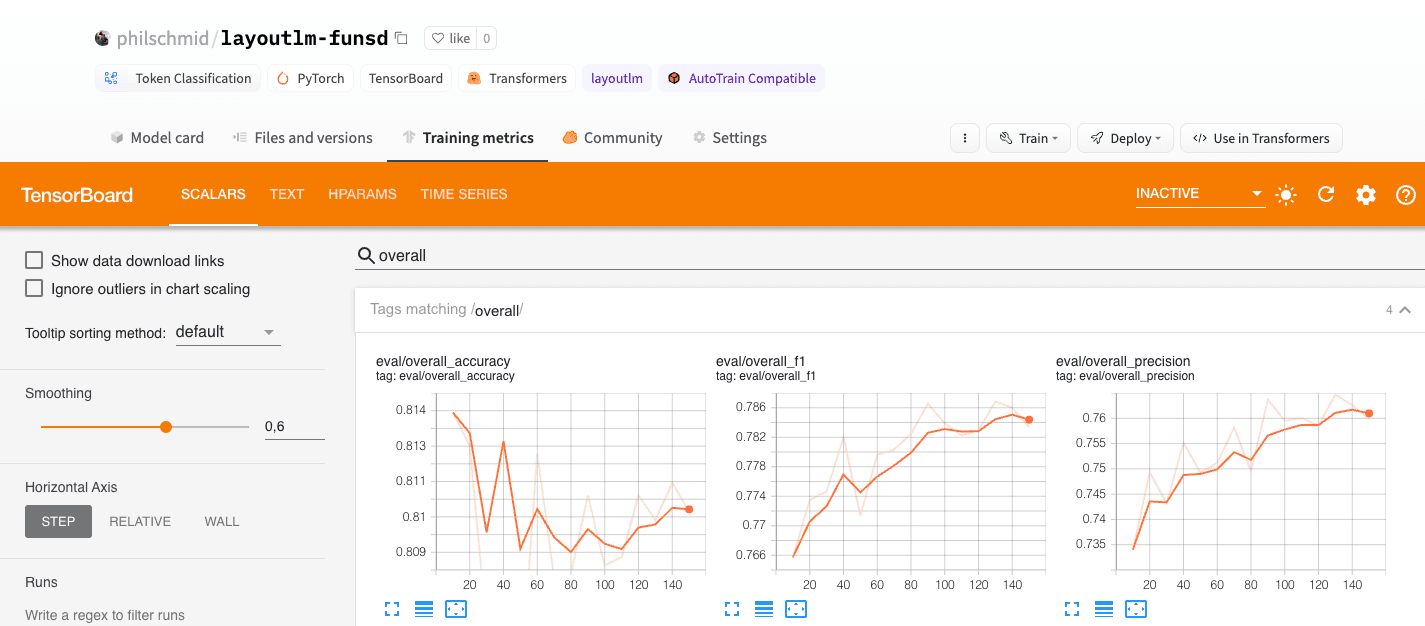Open the INACTIVE plugin dropdown

point(1200,194)
